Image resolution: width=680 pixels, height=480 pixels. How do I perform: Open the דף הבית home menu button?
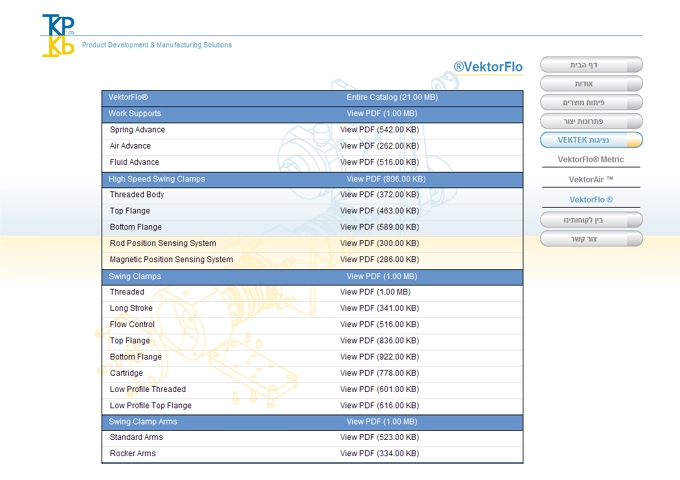point(591,65)
